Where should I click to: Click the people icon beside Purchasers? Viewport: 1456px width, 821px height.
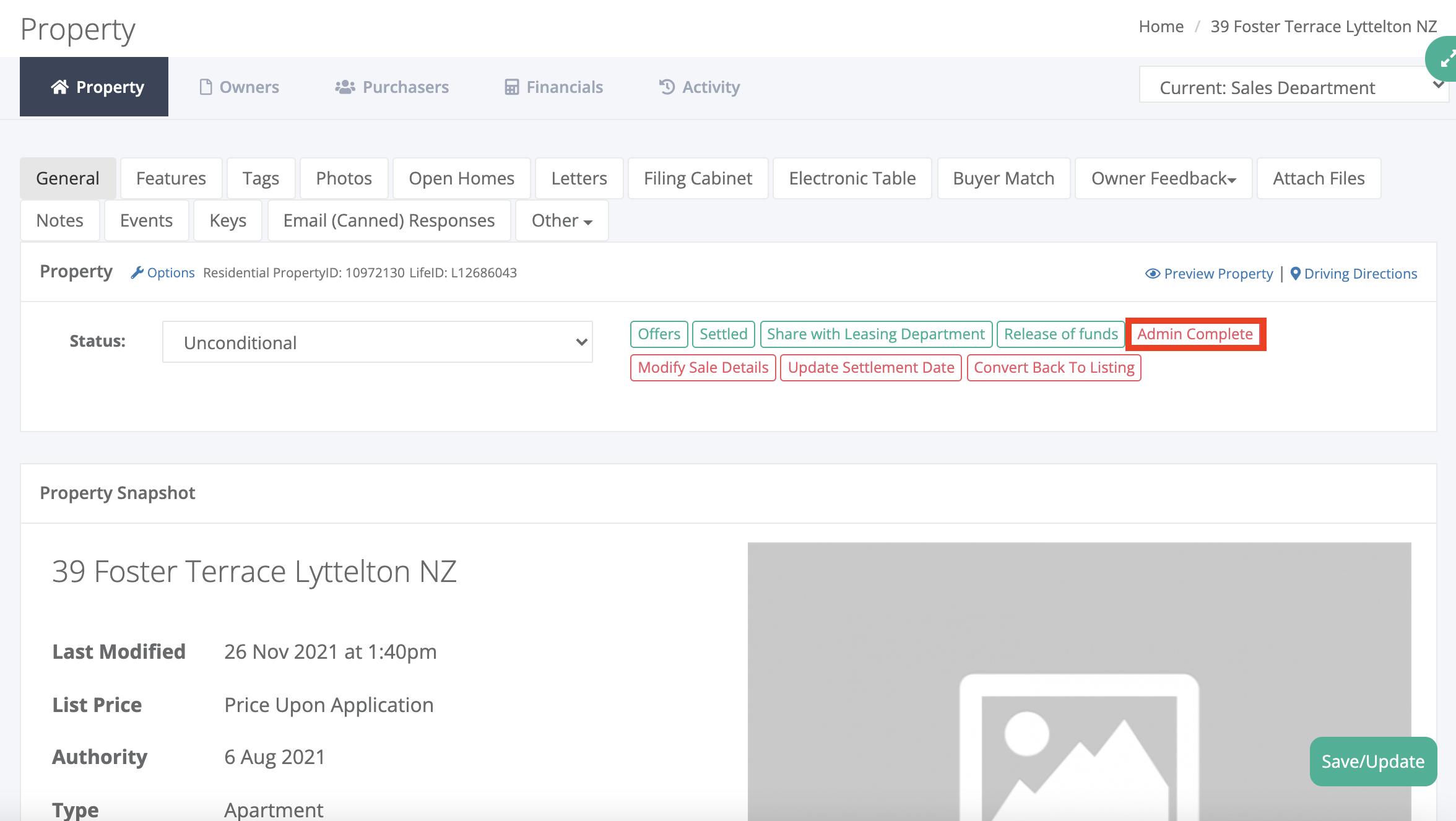pos(345,87)
